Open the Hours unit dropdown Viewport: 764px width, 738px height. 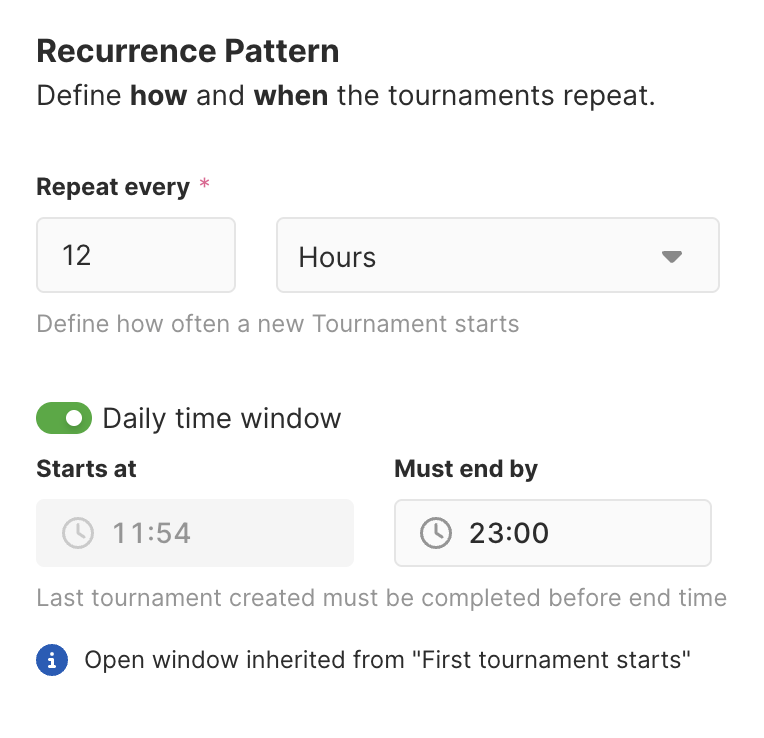coord(497,256)
